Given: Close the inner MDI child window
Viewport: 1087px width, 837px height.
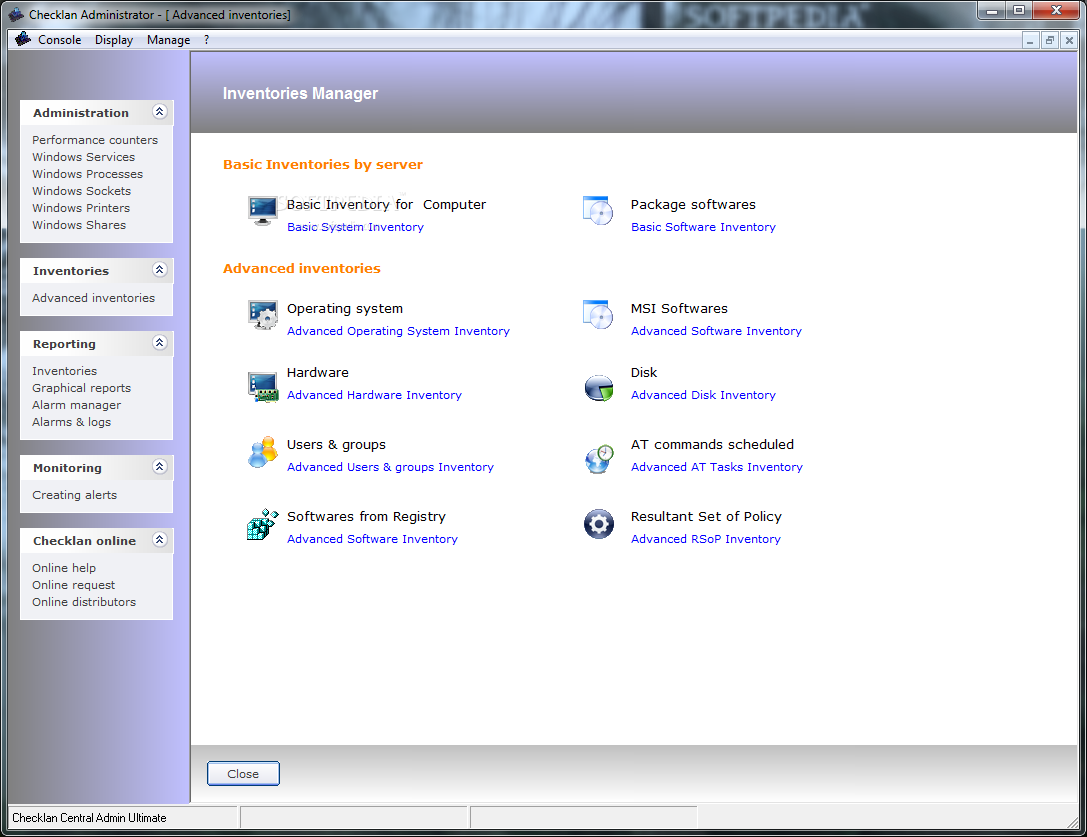Looking at the screenshot, I should [x=1069, y=40].
